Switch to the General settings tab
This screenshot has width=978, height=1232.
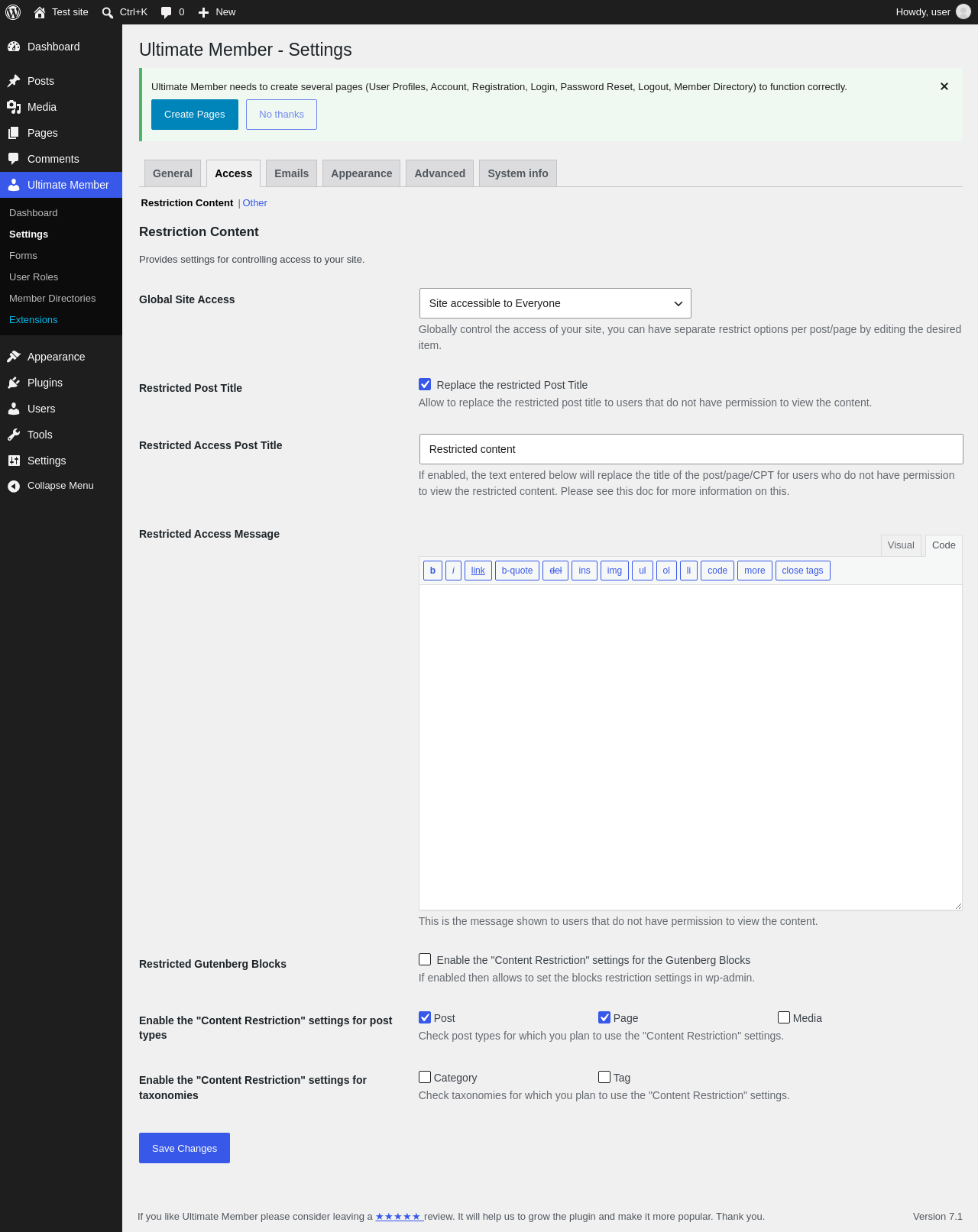pyautogui.click(x=173, y=173)
